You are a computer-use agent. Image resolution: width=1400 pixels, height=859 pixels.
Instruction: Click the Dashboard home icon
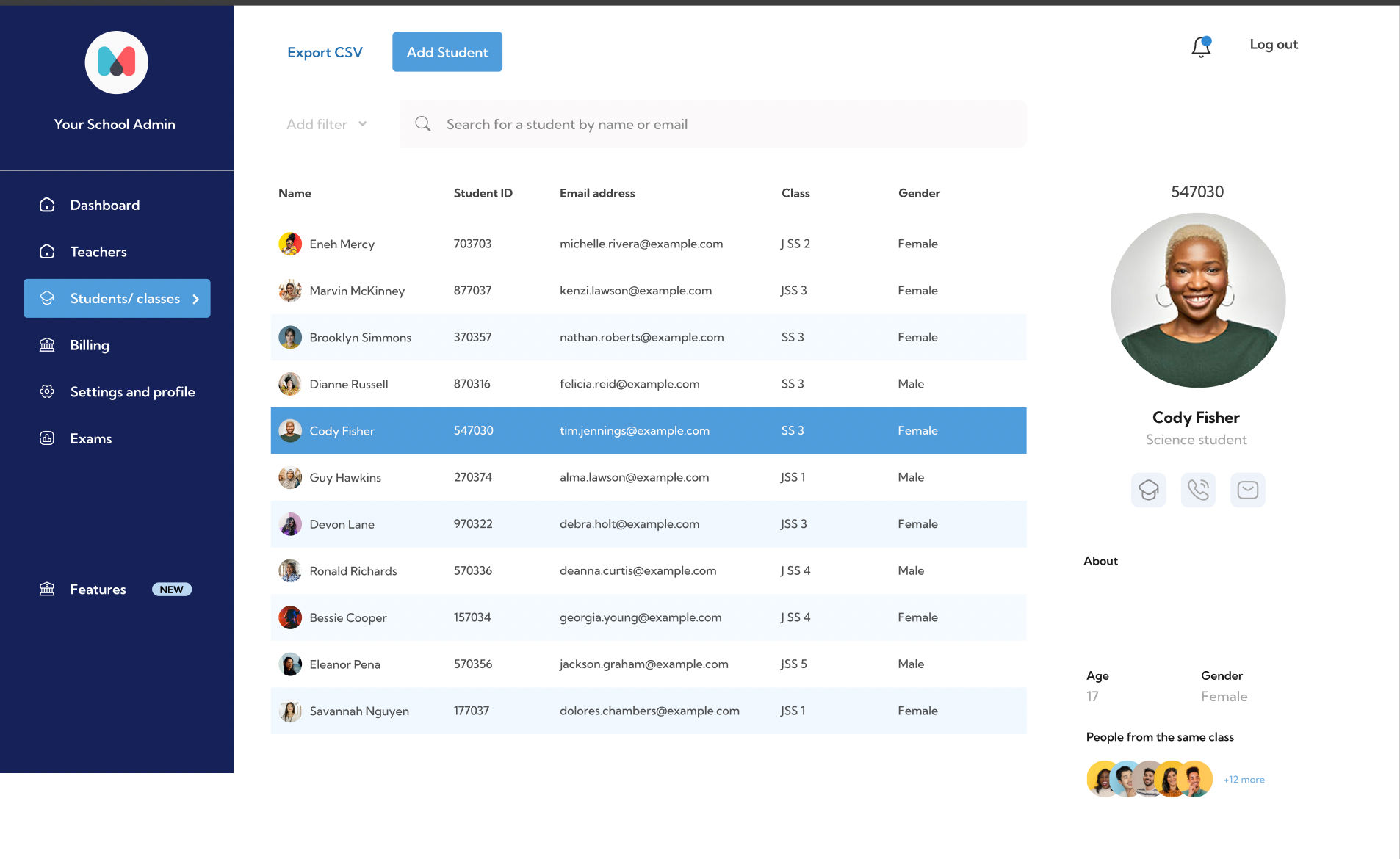click(47, 205)
